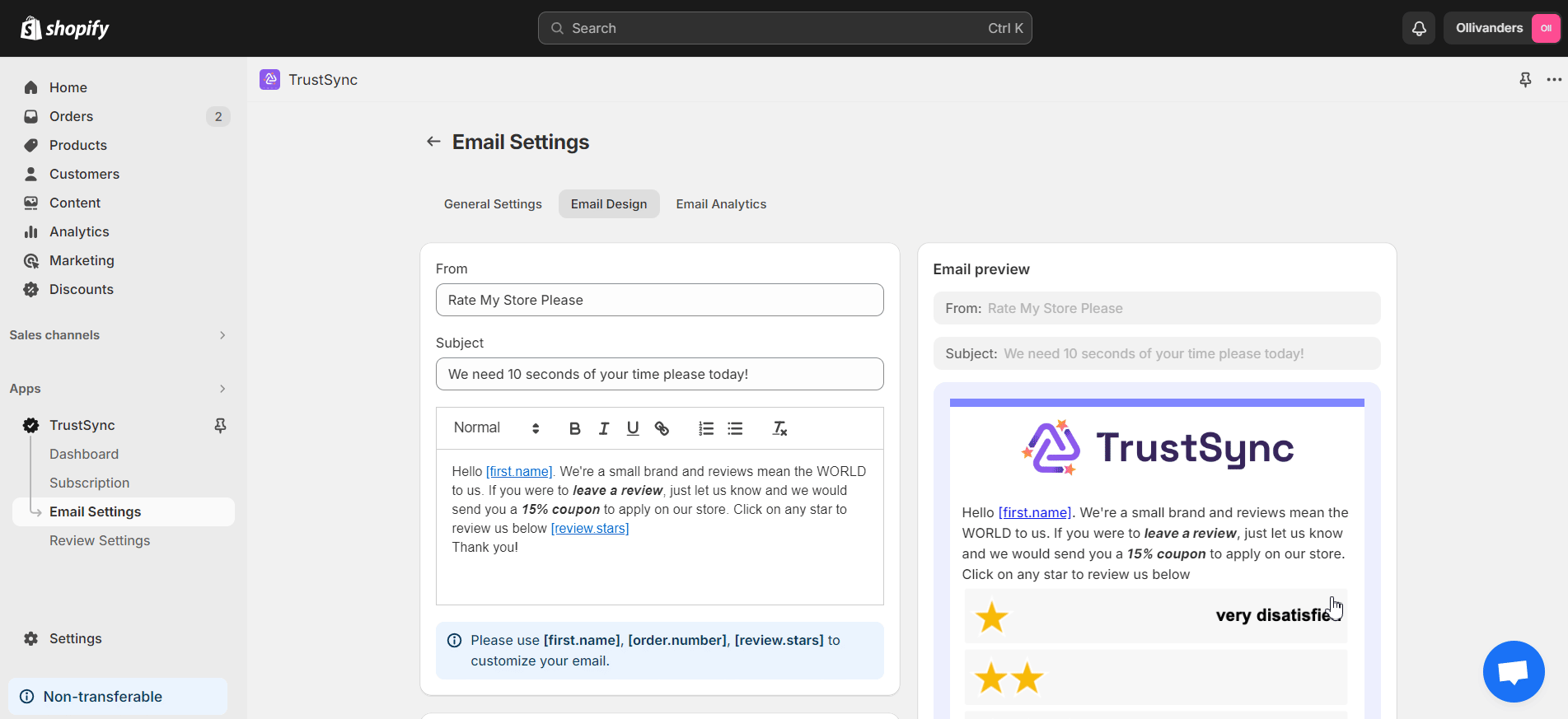Open the three-dot app menu

[1554, 79]
